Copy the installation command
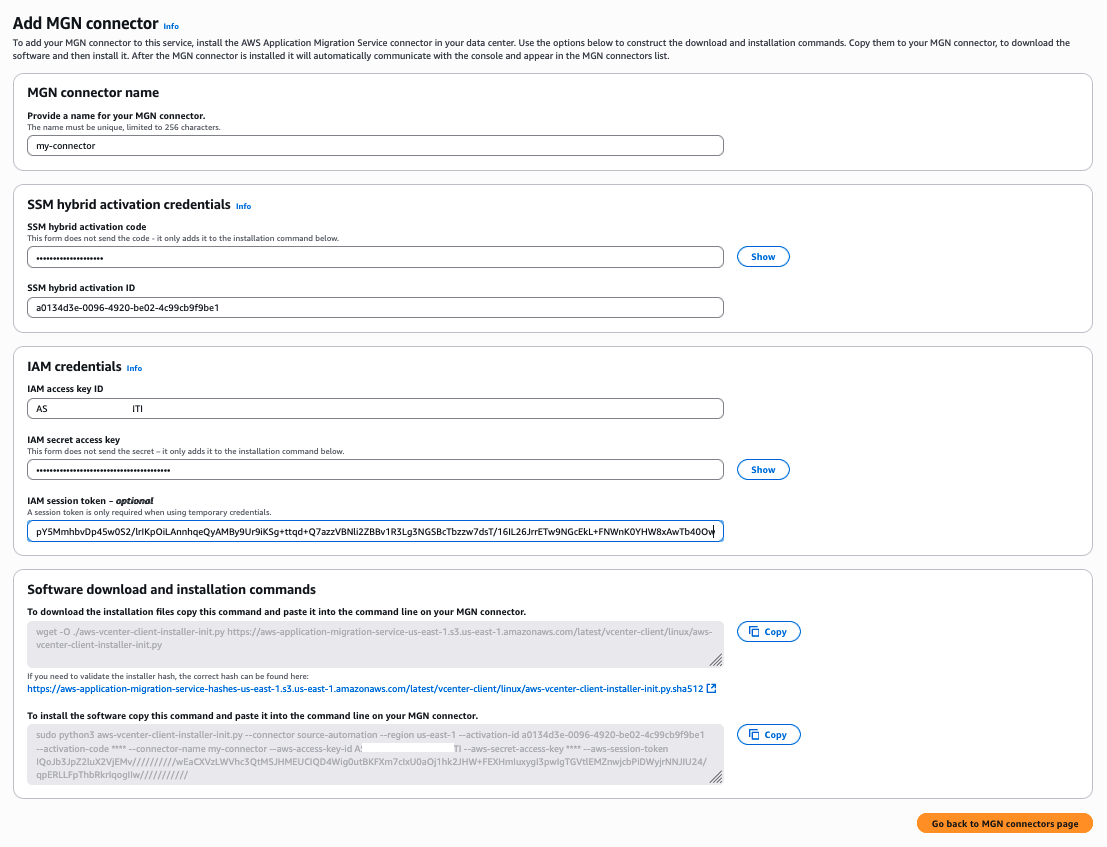 coord(768,734)
